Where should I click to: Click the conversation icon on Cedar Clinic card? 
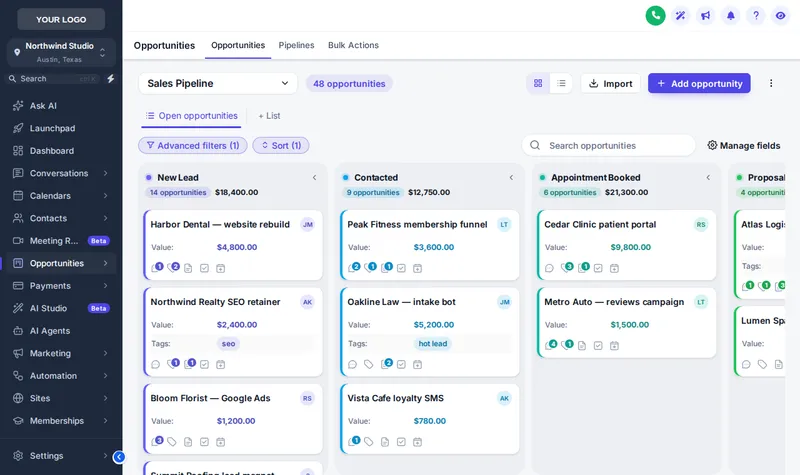tap(549, 268)
